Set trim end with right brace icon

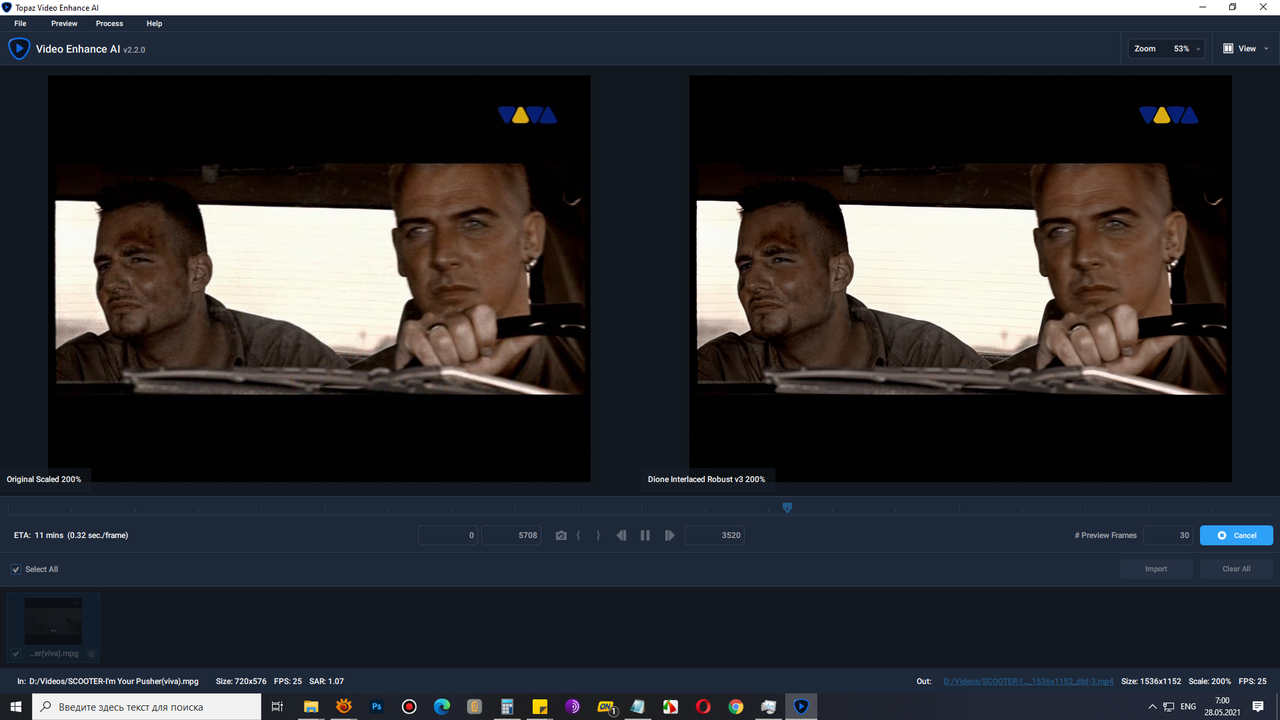tap(598, 535)
